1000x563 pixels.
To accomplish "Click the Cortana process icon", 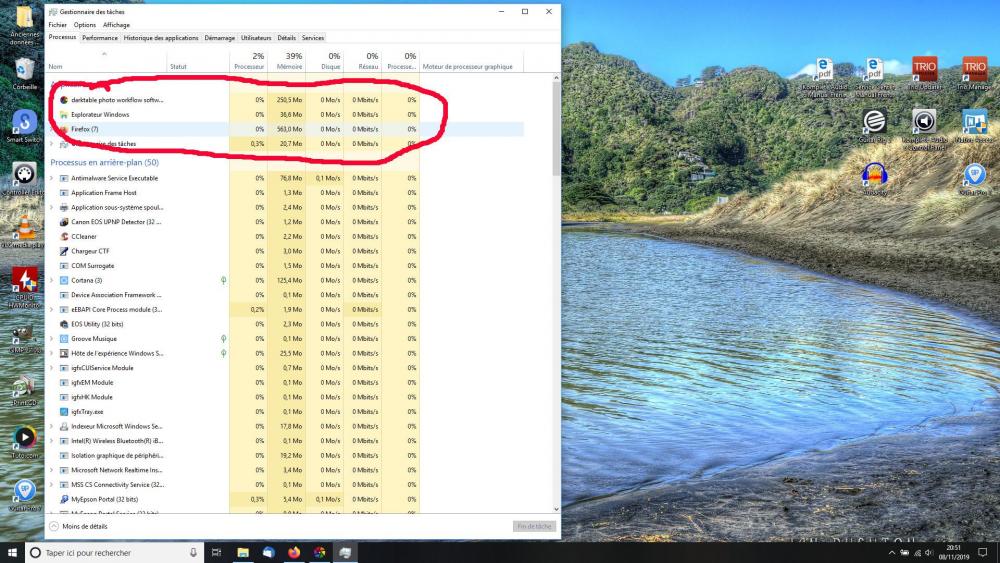I will tap(64, 281).
